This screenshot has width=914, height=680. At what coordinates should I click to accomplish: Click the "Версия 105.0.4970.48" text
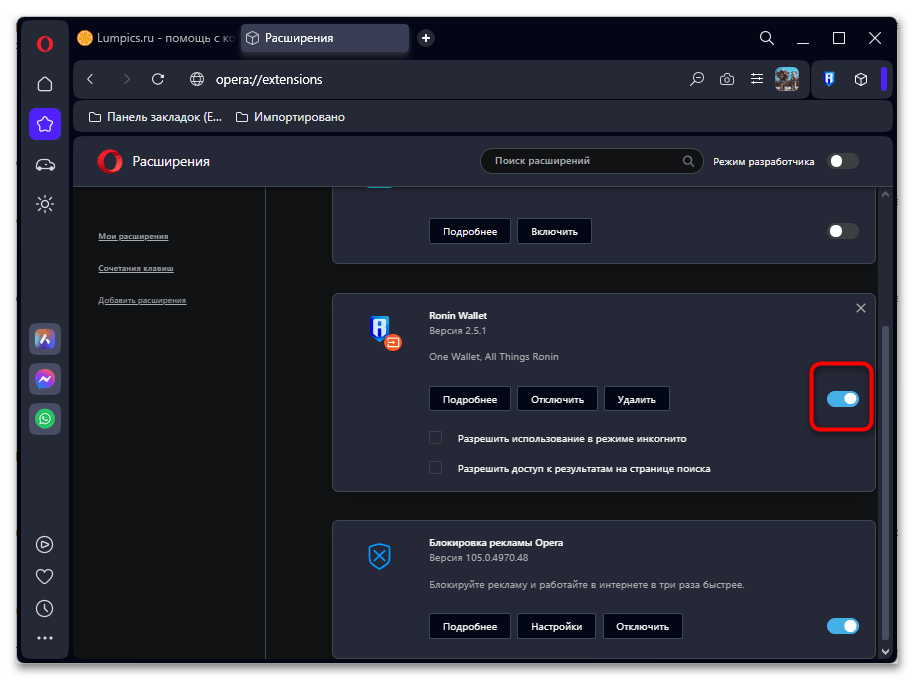click(x=479, y=558)
